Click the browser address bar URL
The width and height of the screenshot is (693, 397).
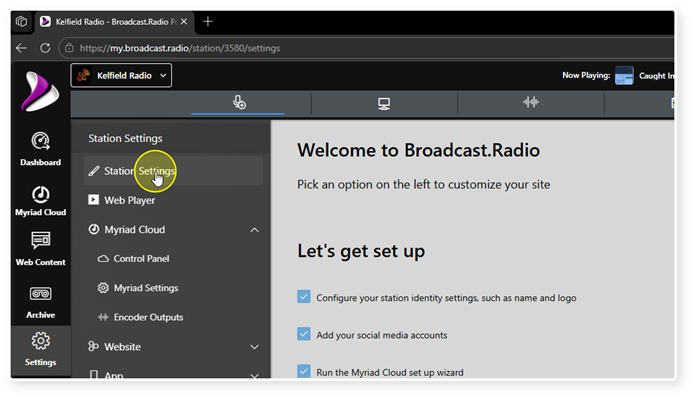point(180,48)
